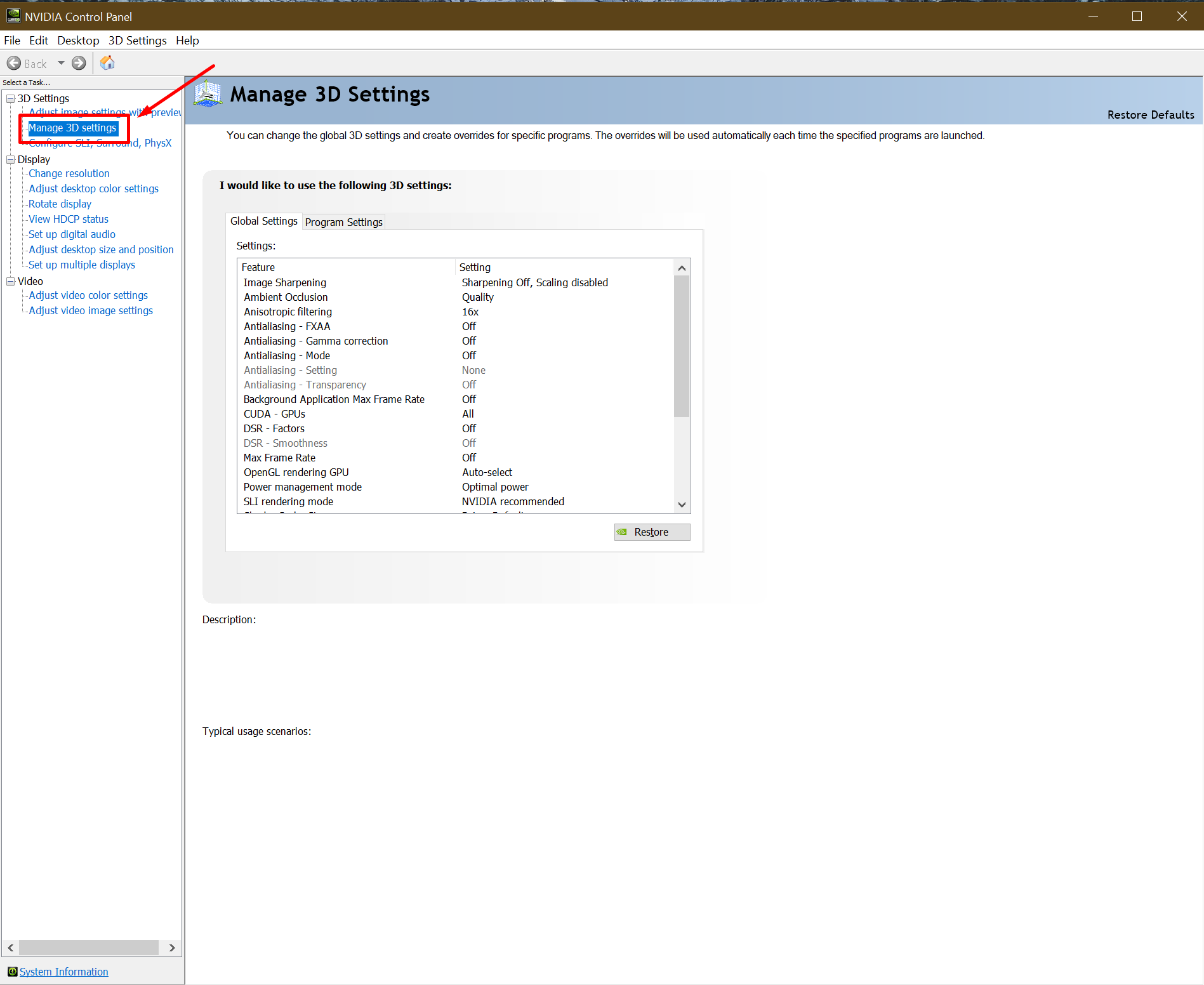Open the File menu
This screenshot has height=985, width=1204.
point(12,40)
